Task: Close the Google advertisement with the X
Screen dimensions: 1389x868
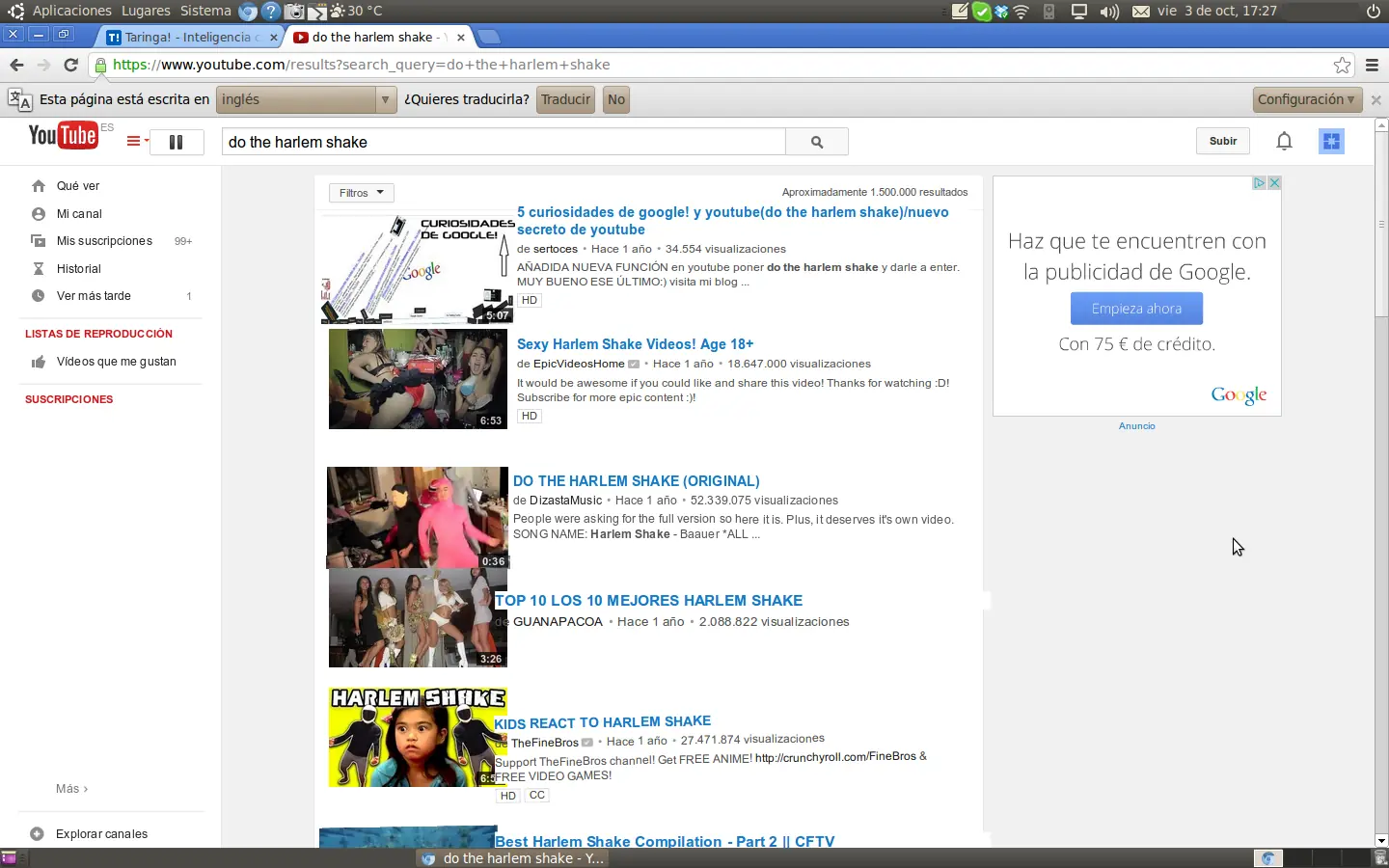Action: 1274,183
